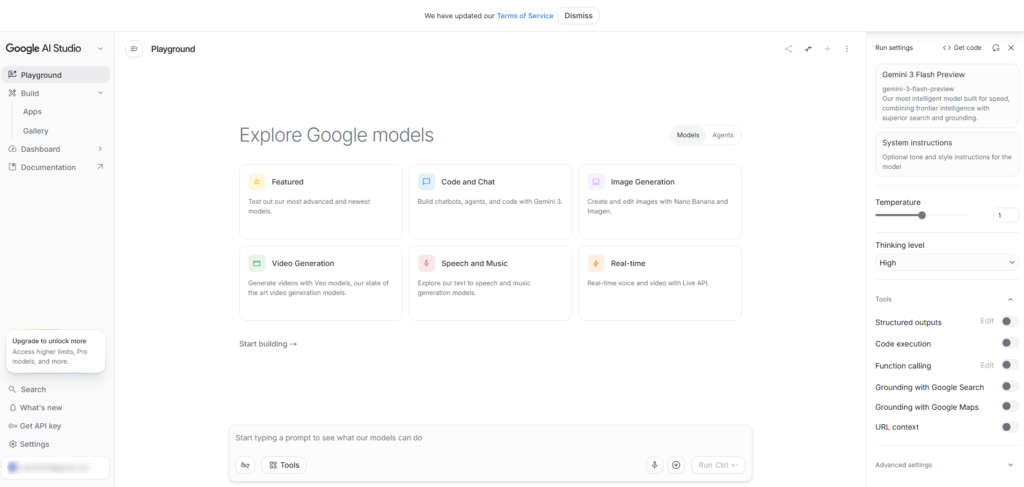Click the compare mode icon in header
This screenshot has width=1024, height=487.
(x=808, y=49)
